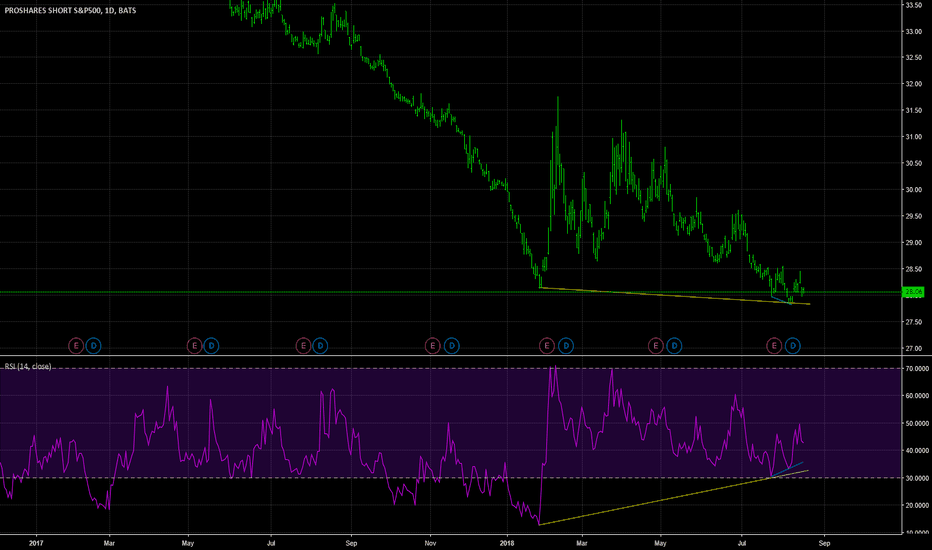
Task: Open dividend marker D from February 2018
Action: [566, 345]
